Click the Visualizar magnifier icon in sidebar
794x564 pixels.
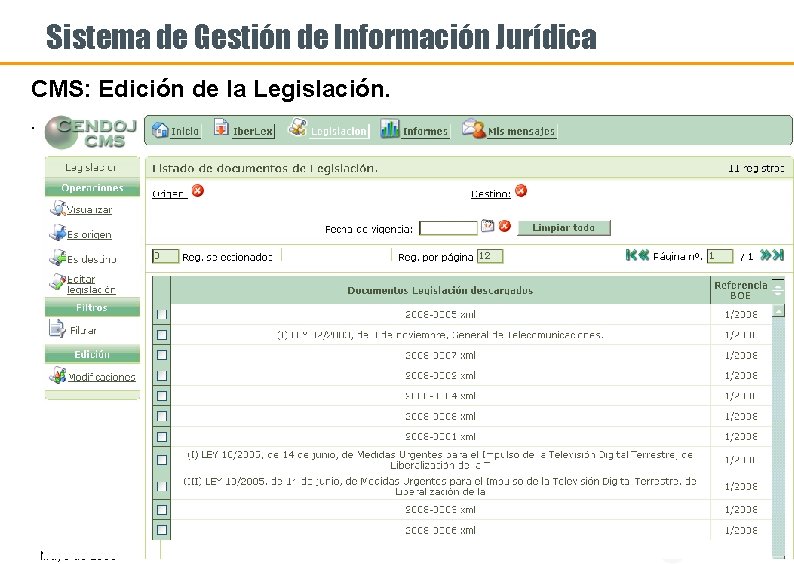[x=58, y=208]
